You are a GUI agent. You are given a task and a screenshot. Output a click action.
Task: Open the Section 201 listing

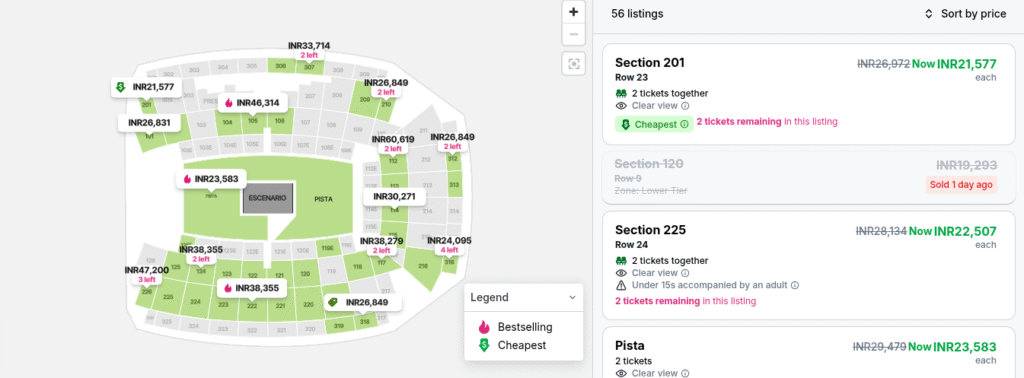pos(808,95)
